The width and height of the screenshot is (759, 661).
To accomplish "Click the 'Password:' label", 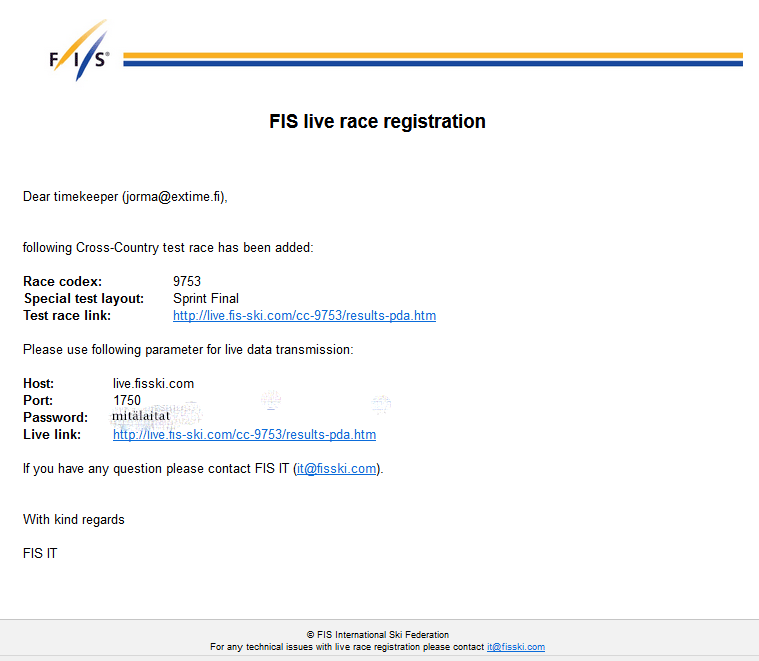I will coord(55,418).
